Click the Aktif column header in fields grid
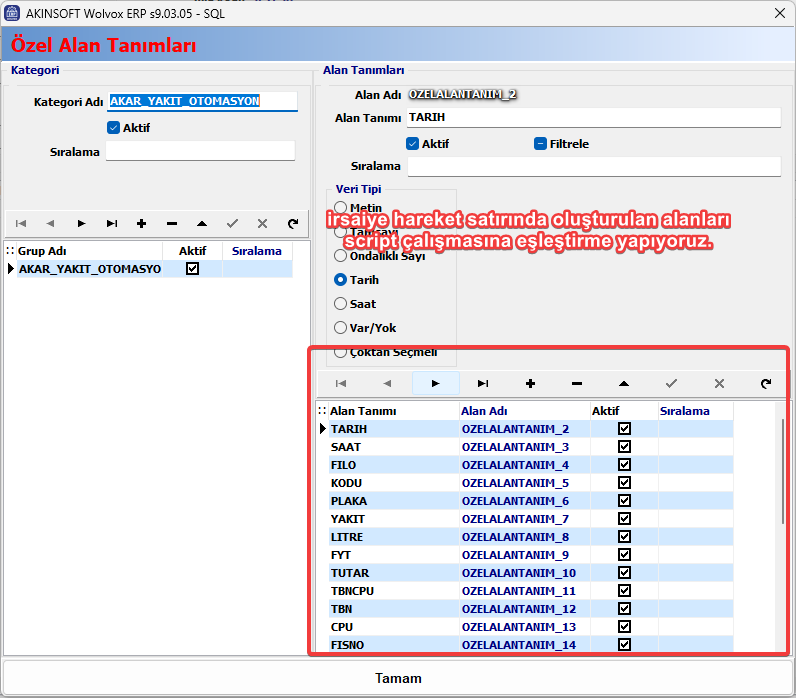Image resolution: width=796 pixels, height=698 pixels. pos(624,411)
